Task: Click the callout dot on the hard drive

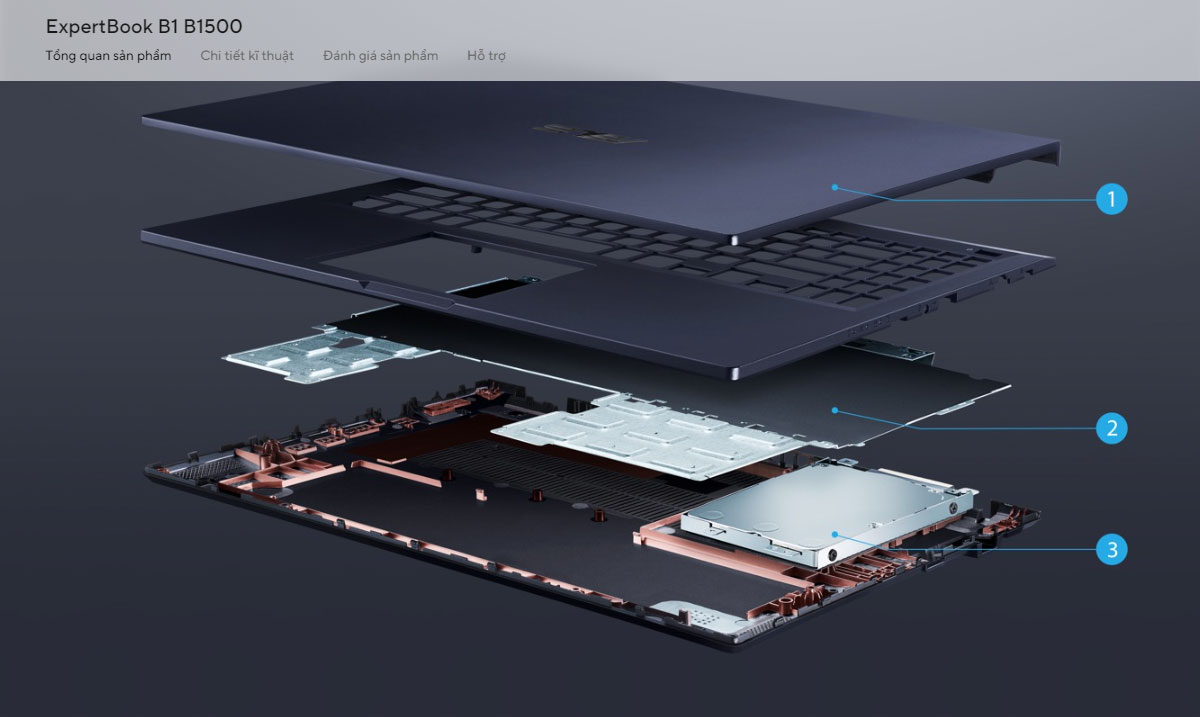Action: [x=833, y=536]
